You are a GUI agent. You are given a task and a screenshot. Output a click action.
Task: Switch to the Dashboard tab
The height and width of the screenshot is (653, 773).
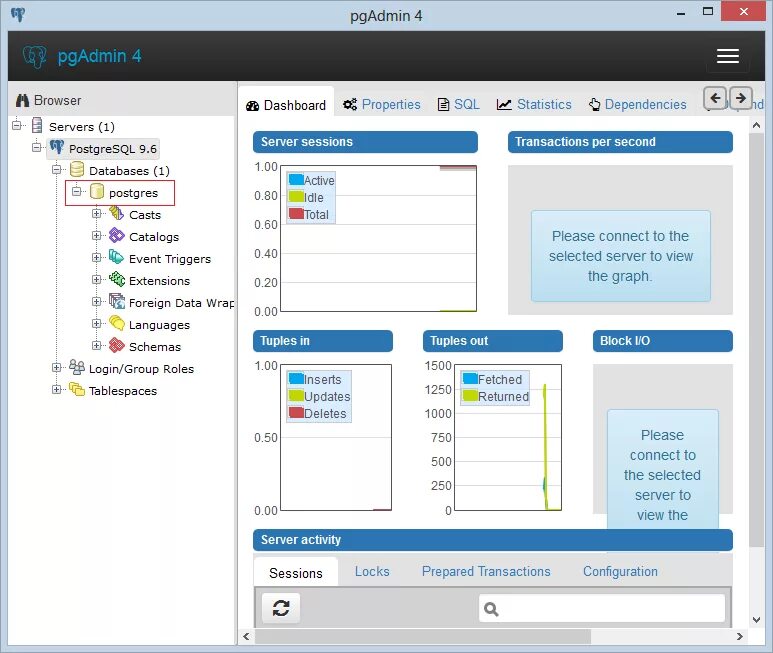pos(286,104)
